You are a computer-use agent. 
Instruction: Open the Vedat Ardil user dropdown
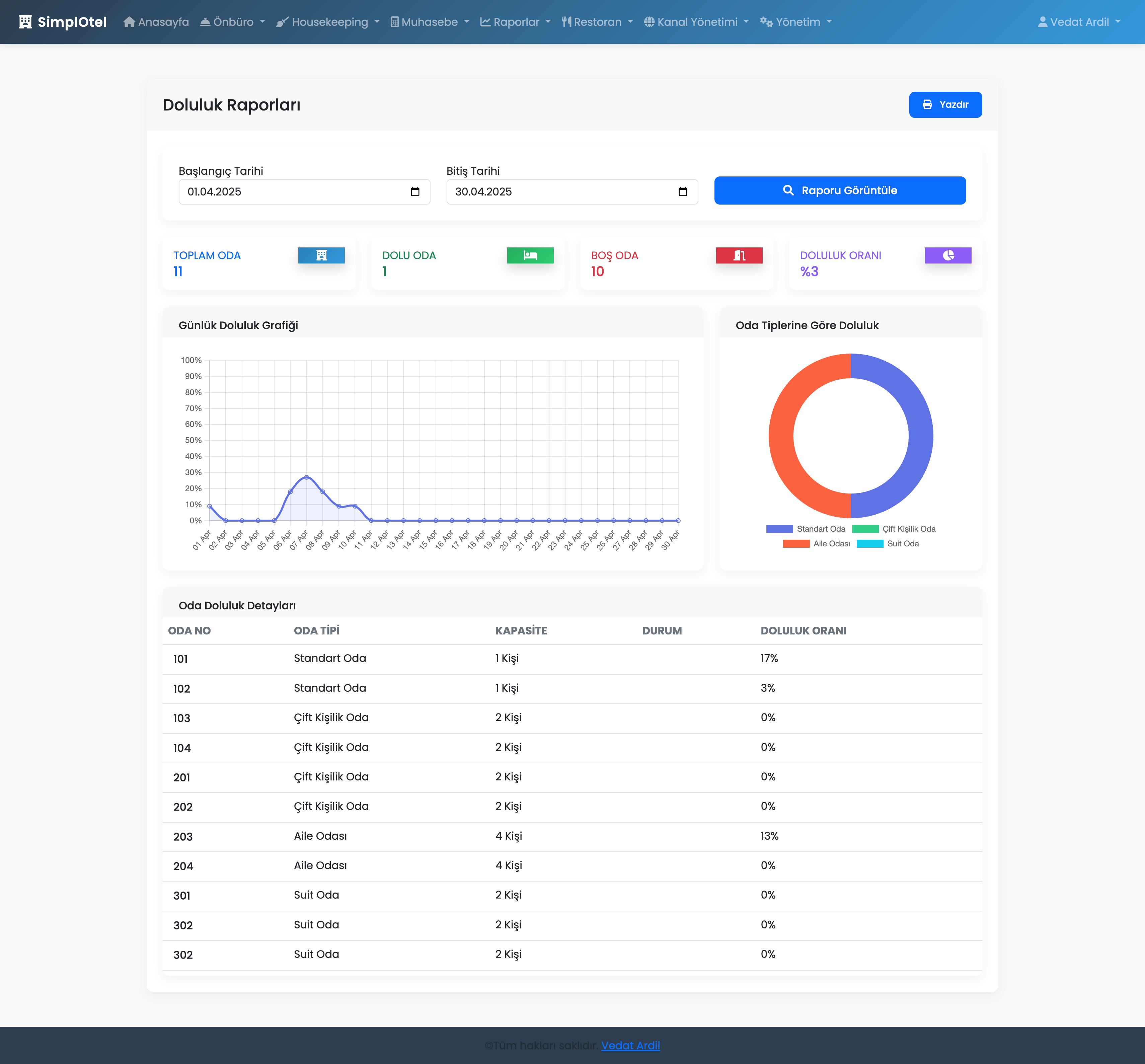1079,22
